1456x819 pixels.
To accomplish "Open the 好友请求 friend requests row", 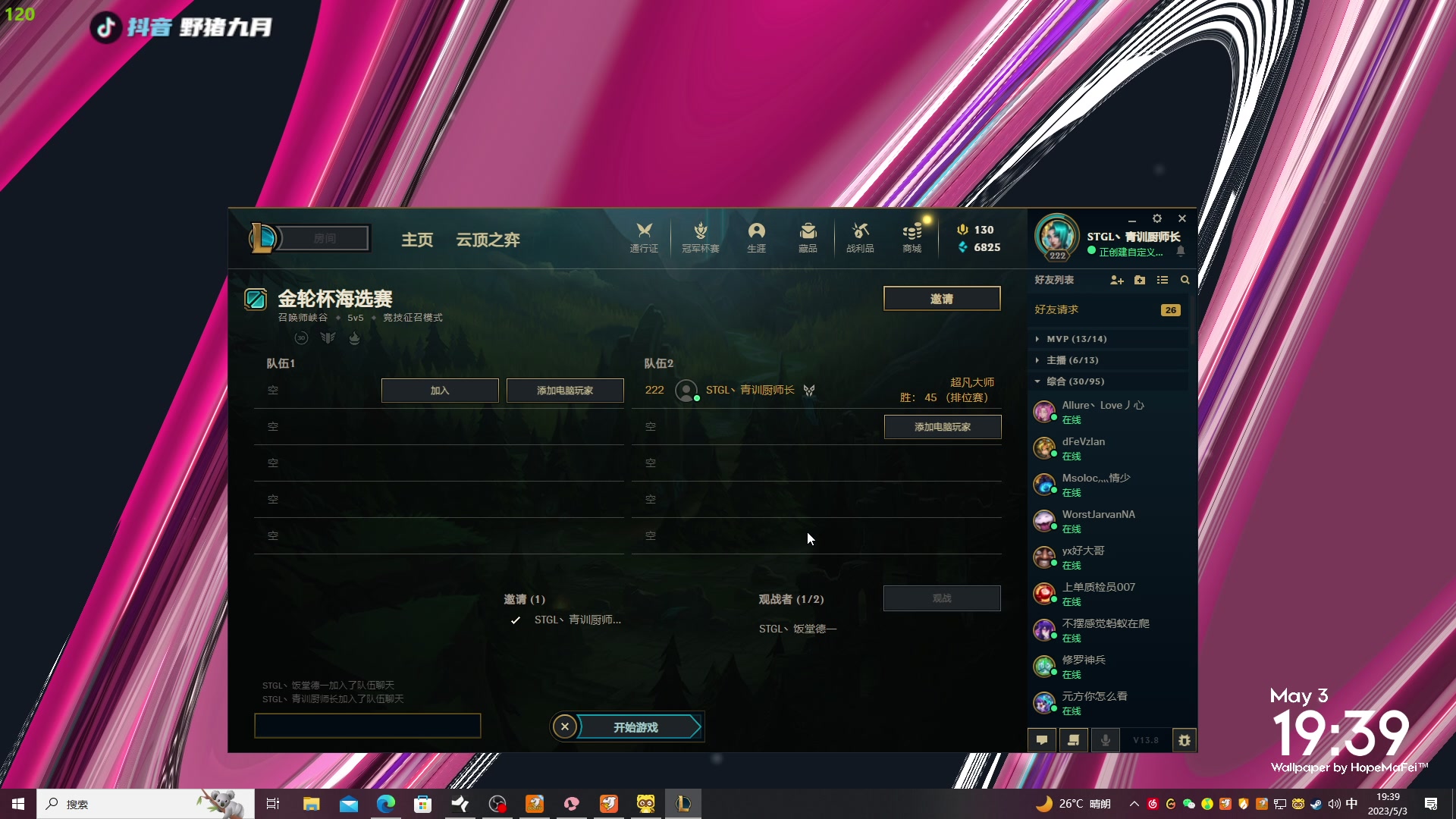I will point(1108,309).
